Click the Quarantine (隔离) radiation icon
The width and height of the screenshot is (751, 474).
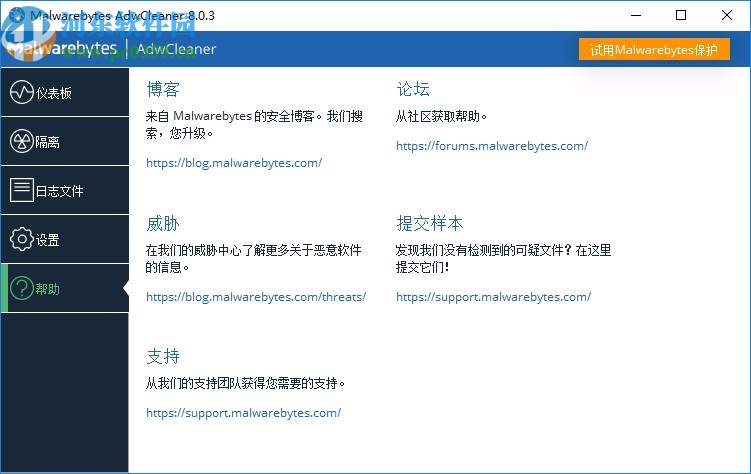(x=22, y=141)
